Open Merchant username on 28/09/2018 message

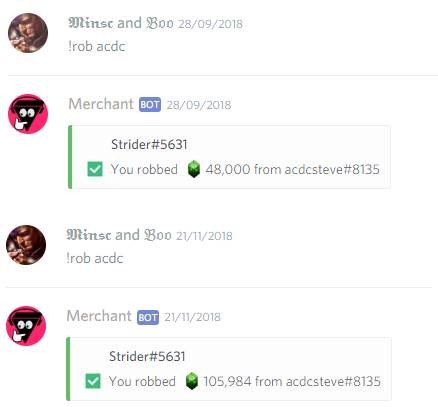tap(101, 104)
